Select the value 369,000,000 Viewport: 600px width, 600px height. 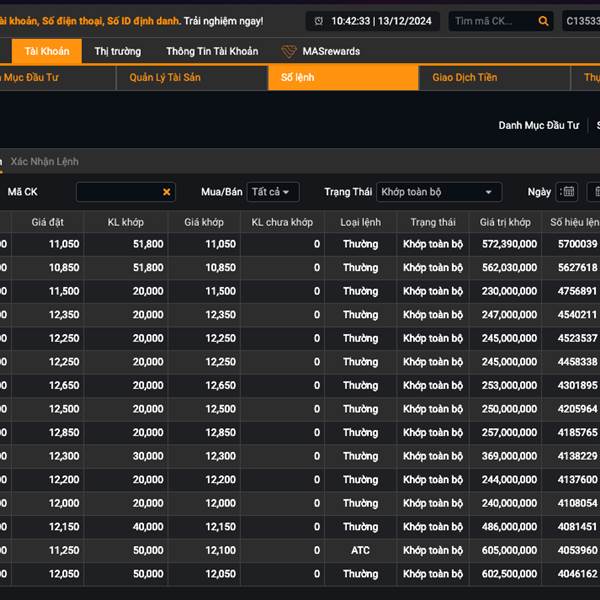click(x=509, y=456)
